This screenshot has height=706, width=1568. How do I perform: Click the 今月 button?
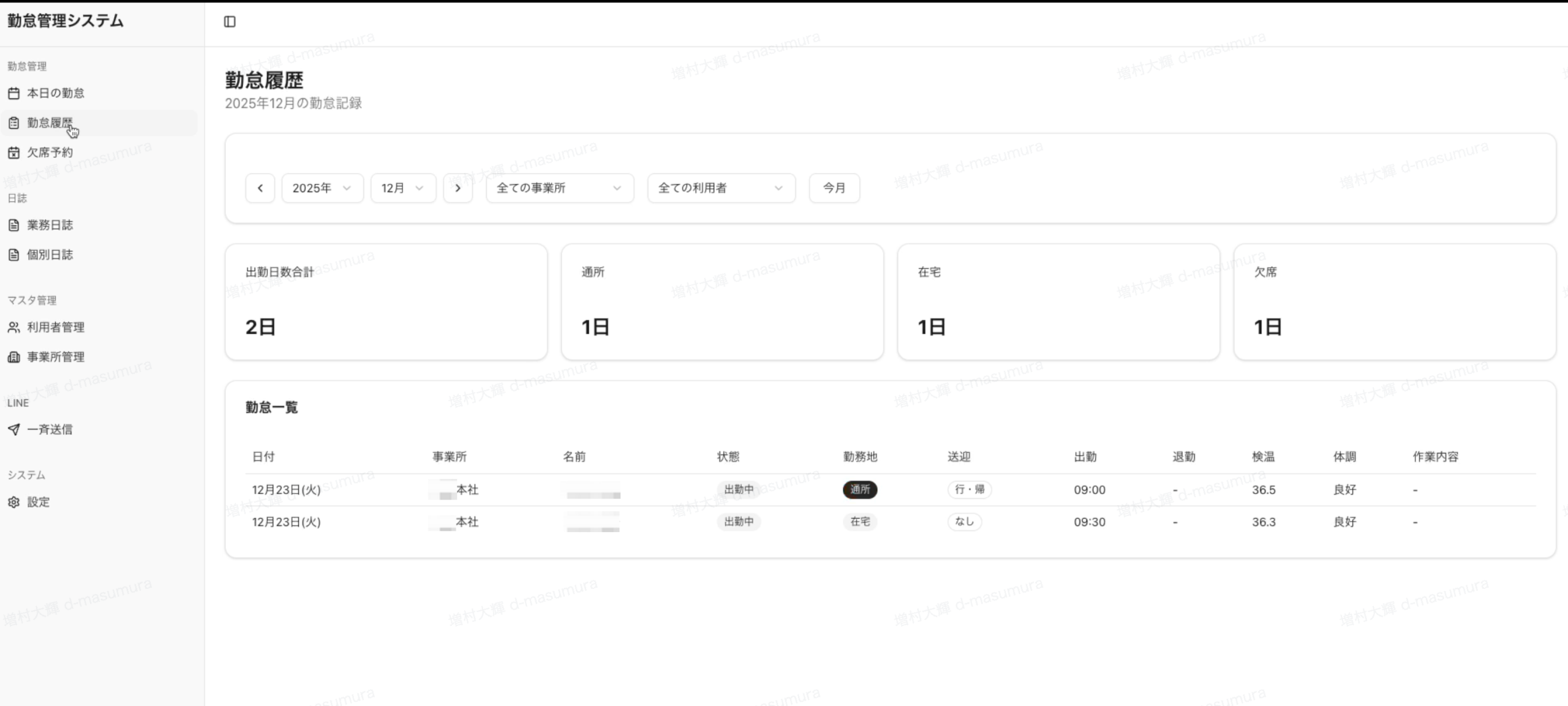coord(834,188)
